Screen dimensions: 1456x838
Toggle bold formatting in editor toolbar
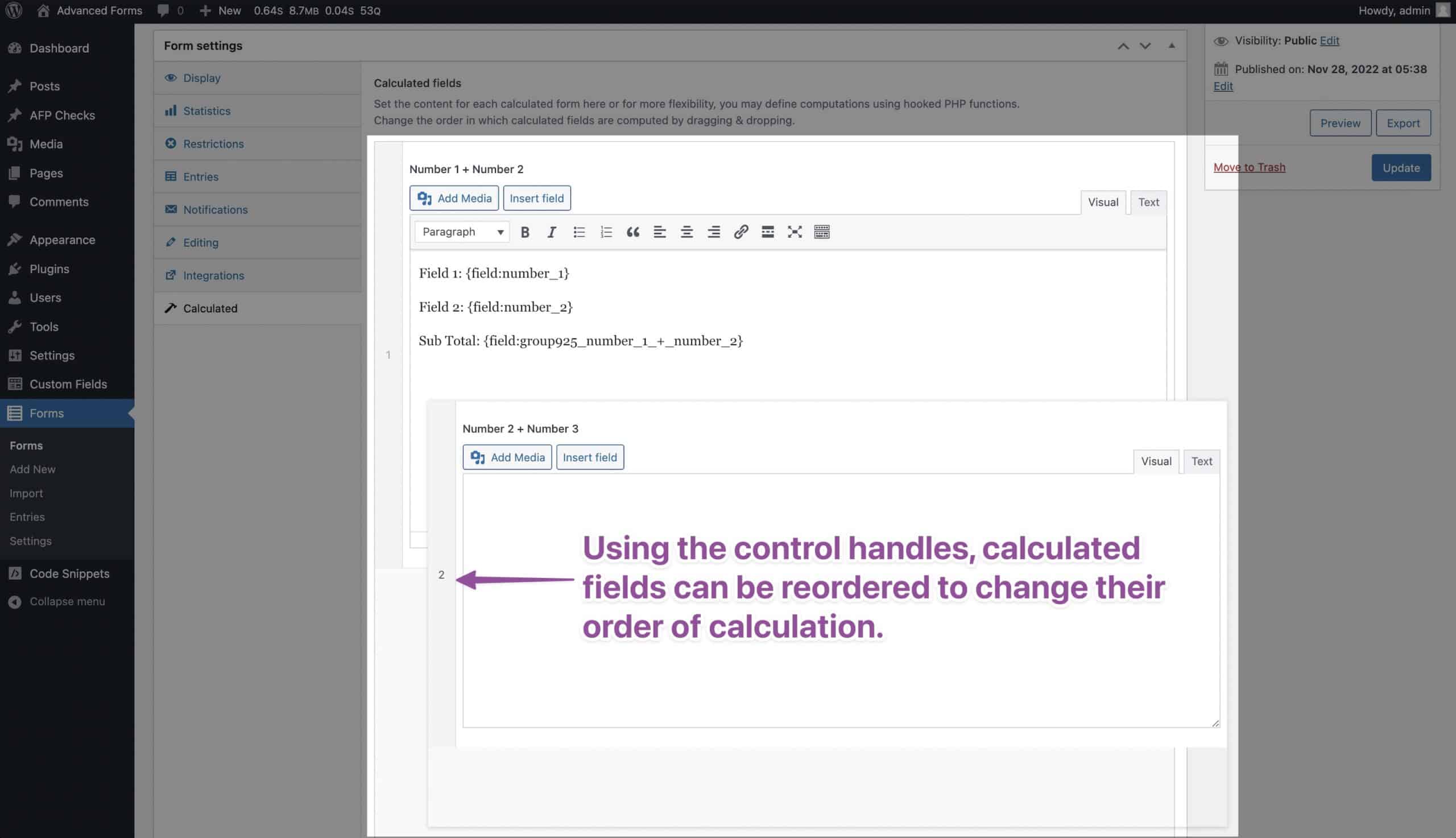pyautogui.click(x=524, y=232)
